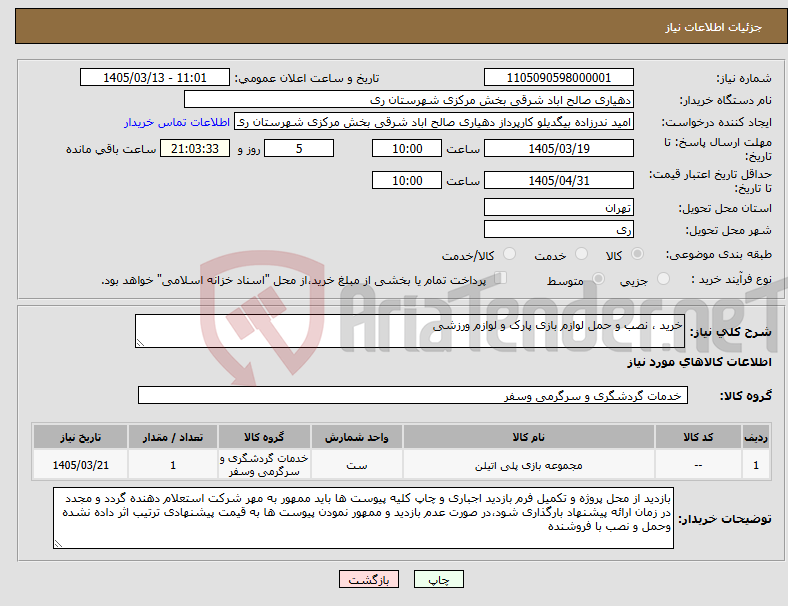
Task: Click the delivery city field ری
Action: coord(558,229)
